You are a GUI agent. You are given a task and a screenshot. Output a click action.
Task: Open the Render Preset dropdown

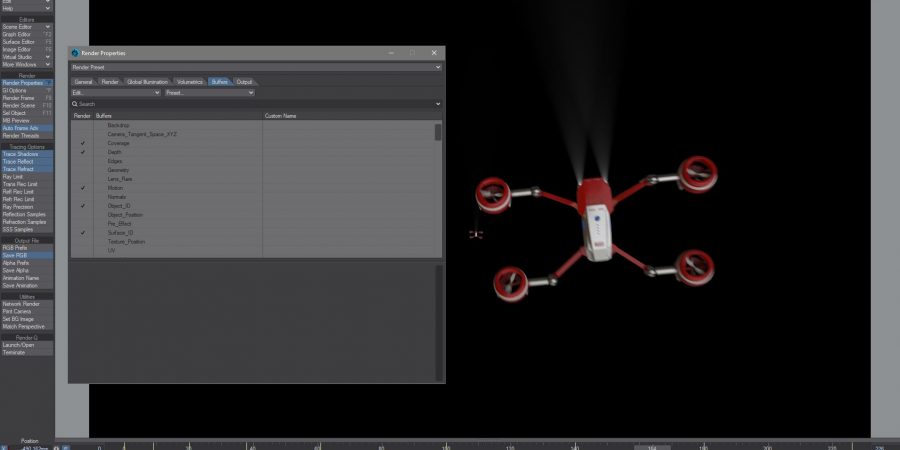(256, 67)
